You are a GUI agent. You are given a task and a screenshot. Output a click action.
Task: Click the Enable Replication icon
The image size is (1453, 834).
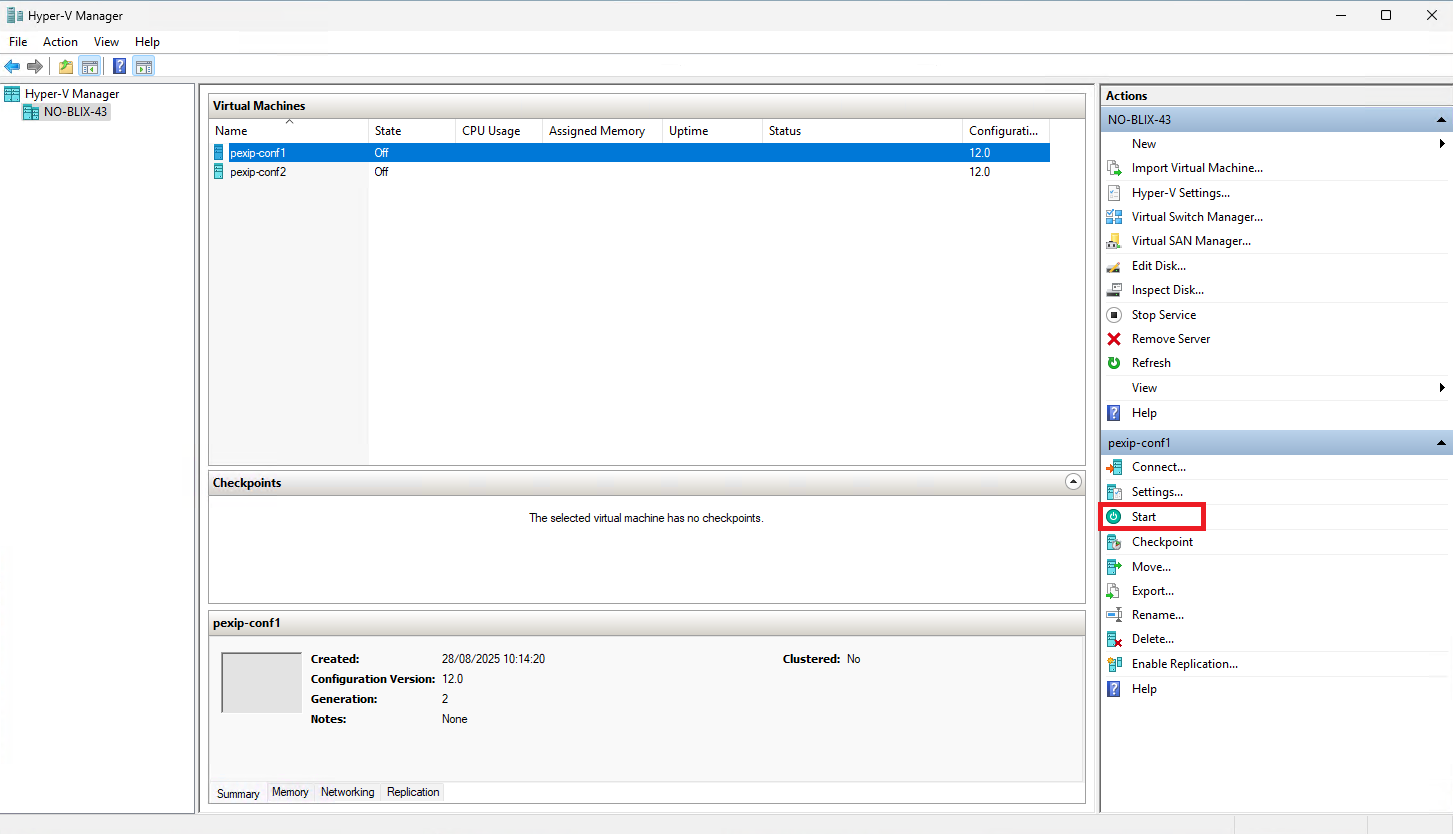tap(1114, 664)
